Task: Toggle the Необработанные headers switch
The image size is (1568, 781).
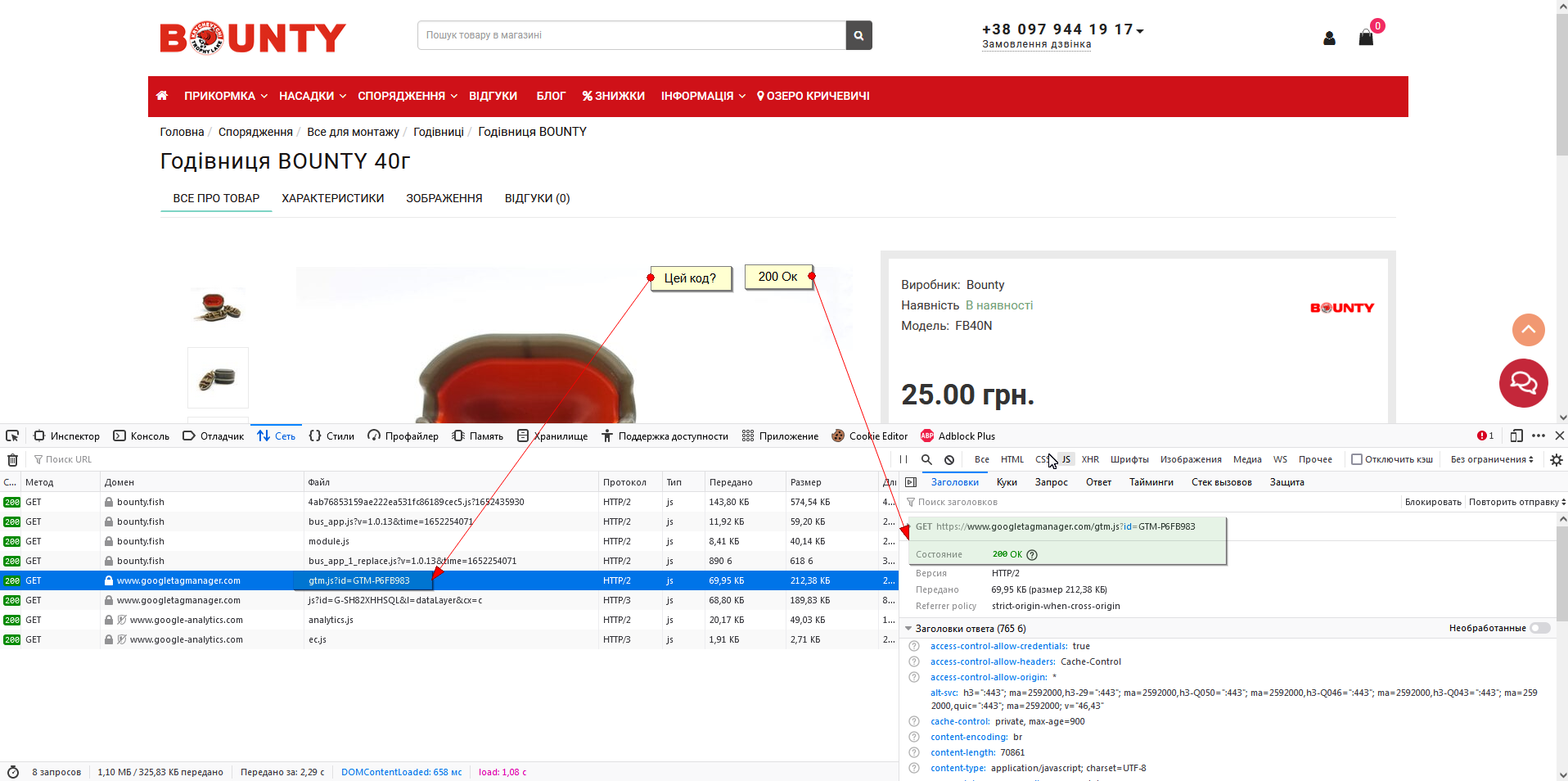Action: [1540, 629]
